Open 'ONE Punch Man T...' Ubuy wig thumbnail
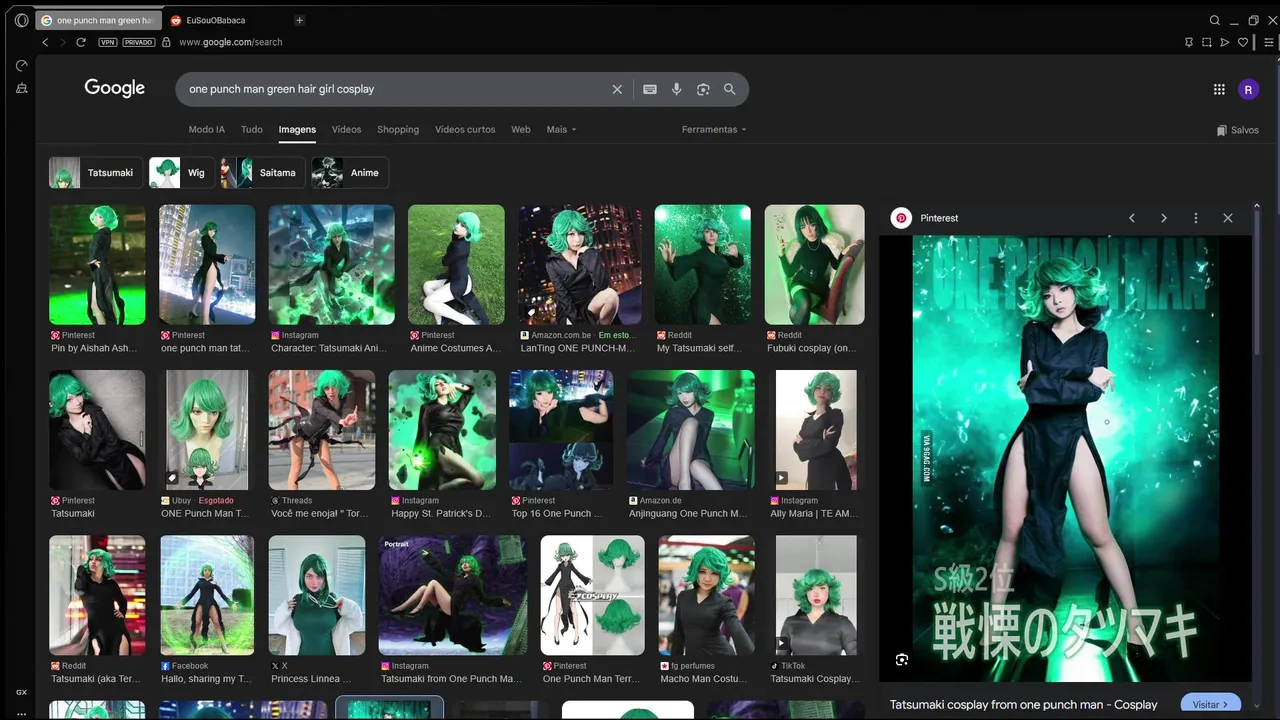This screenshot has width=1280, height=720. pyautogui.click(x=207, y=430)
